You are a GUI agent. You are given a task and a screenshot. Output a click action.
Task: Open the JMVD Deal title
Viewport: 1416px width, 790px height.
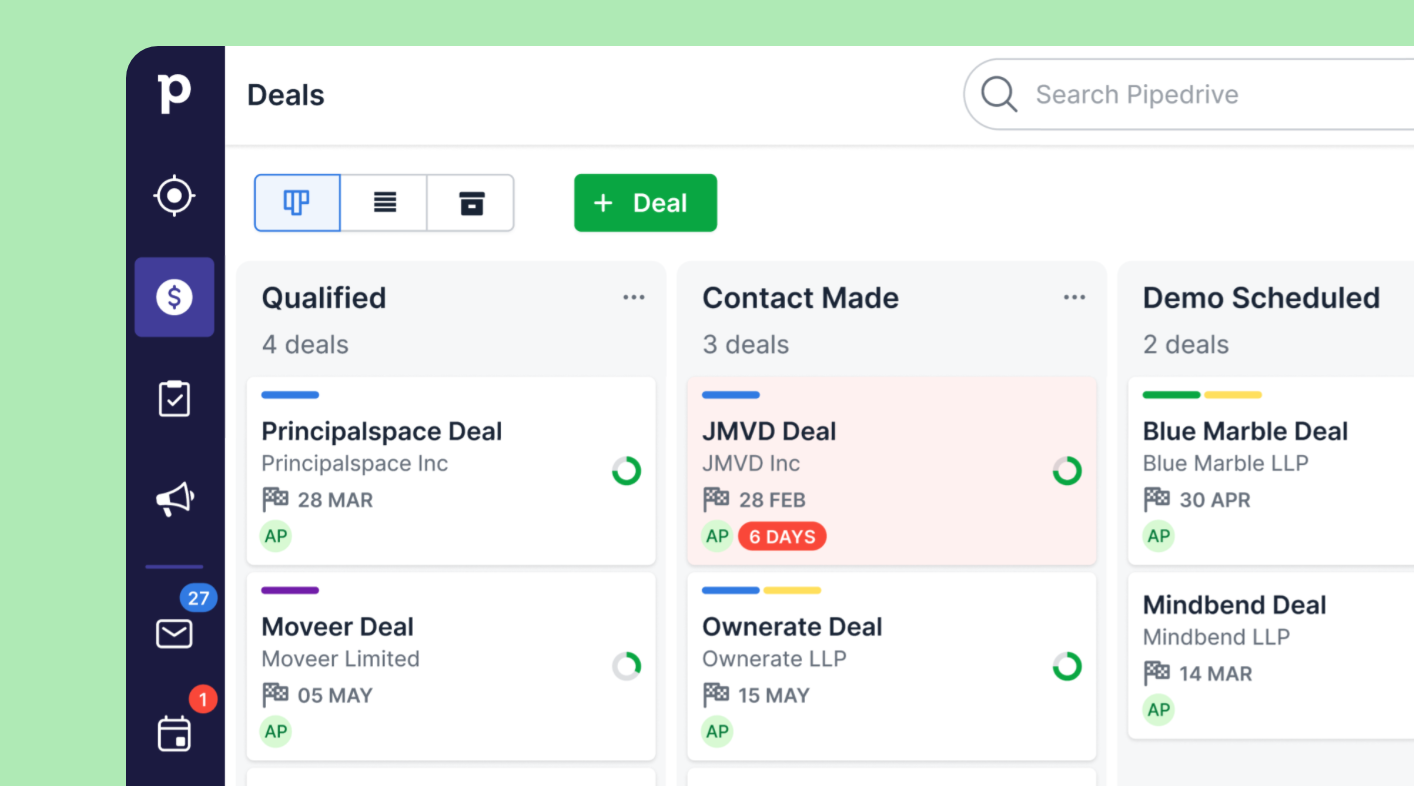click(x=770, y=431)
